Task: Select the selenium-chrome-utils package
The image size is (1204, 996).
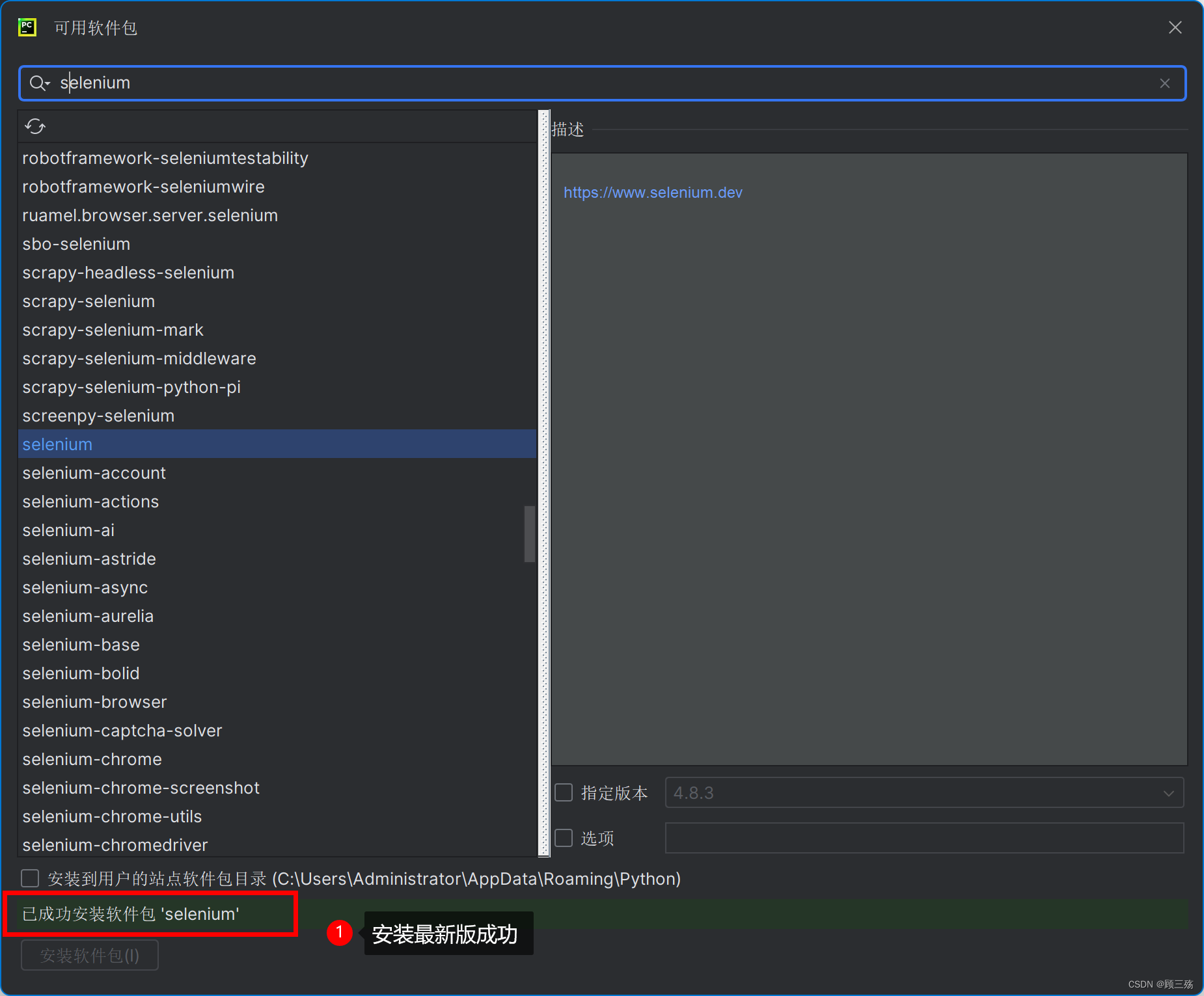Action: point(277,816)
